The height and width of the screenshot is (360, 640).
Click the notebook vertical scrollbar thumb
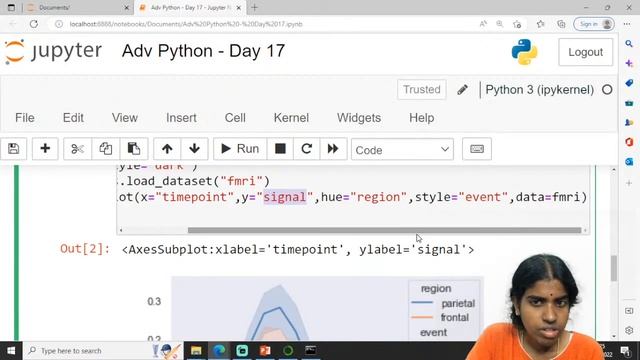(x=613, y=269)
